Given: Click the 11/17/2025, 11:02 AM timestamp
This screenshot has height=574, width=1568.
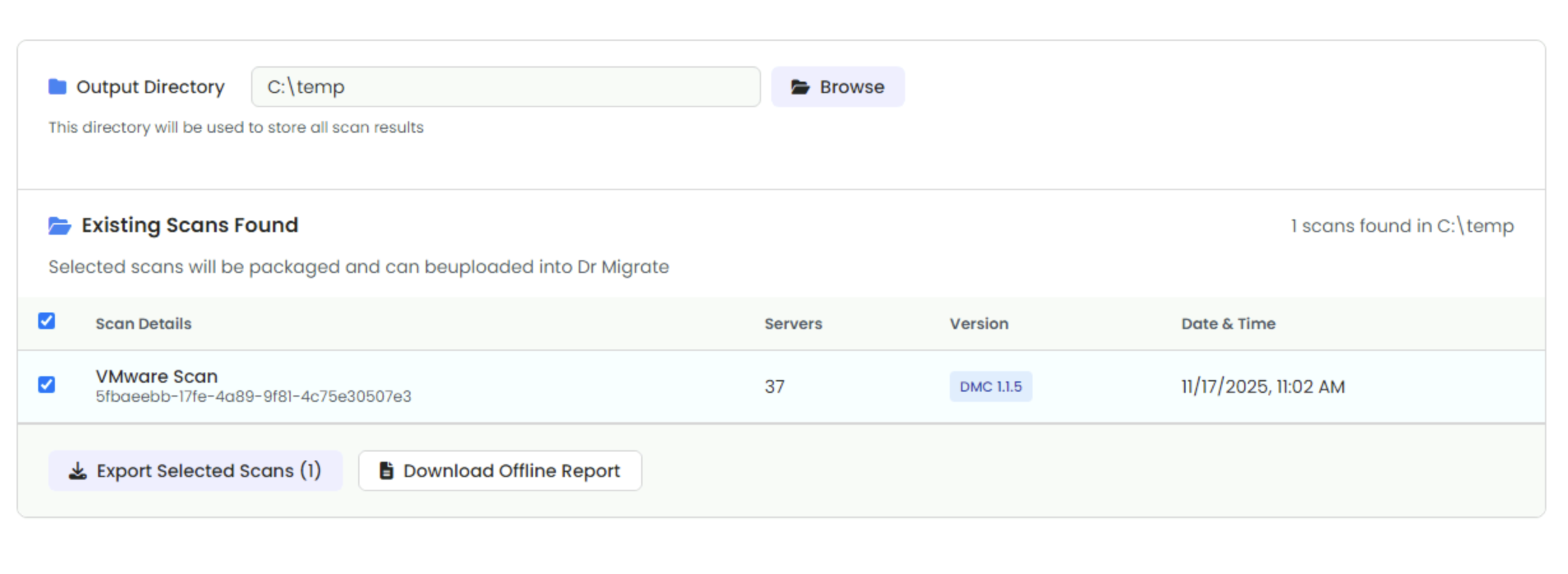Looking at the screenshot, I should 1263,386.
